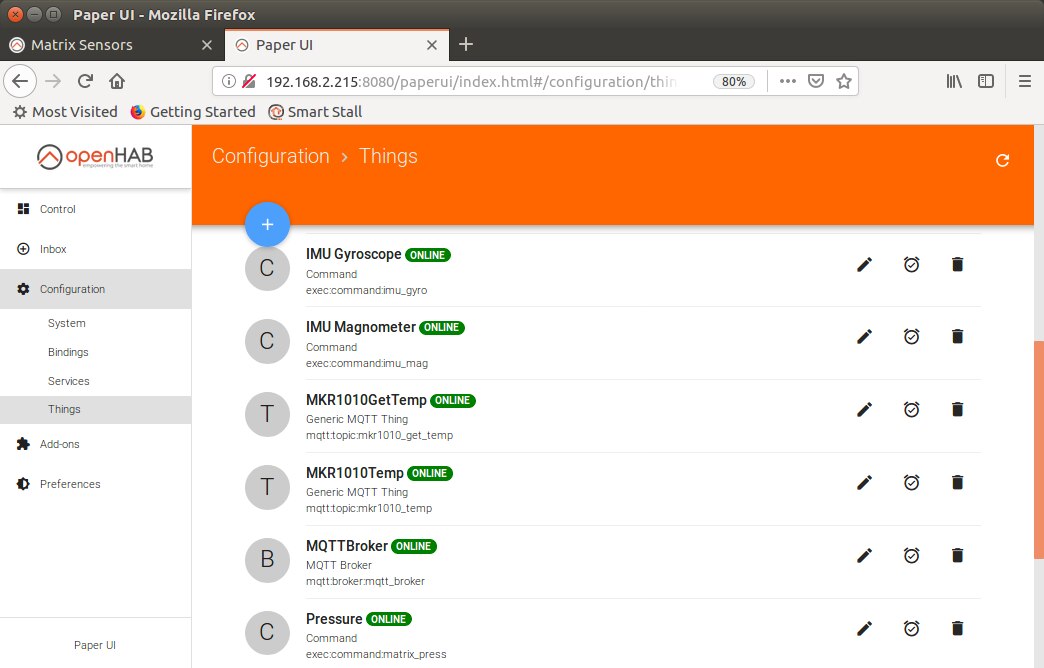Edit the MKR1010Temp thing

[x=864, y=482]
